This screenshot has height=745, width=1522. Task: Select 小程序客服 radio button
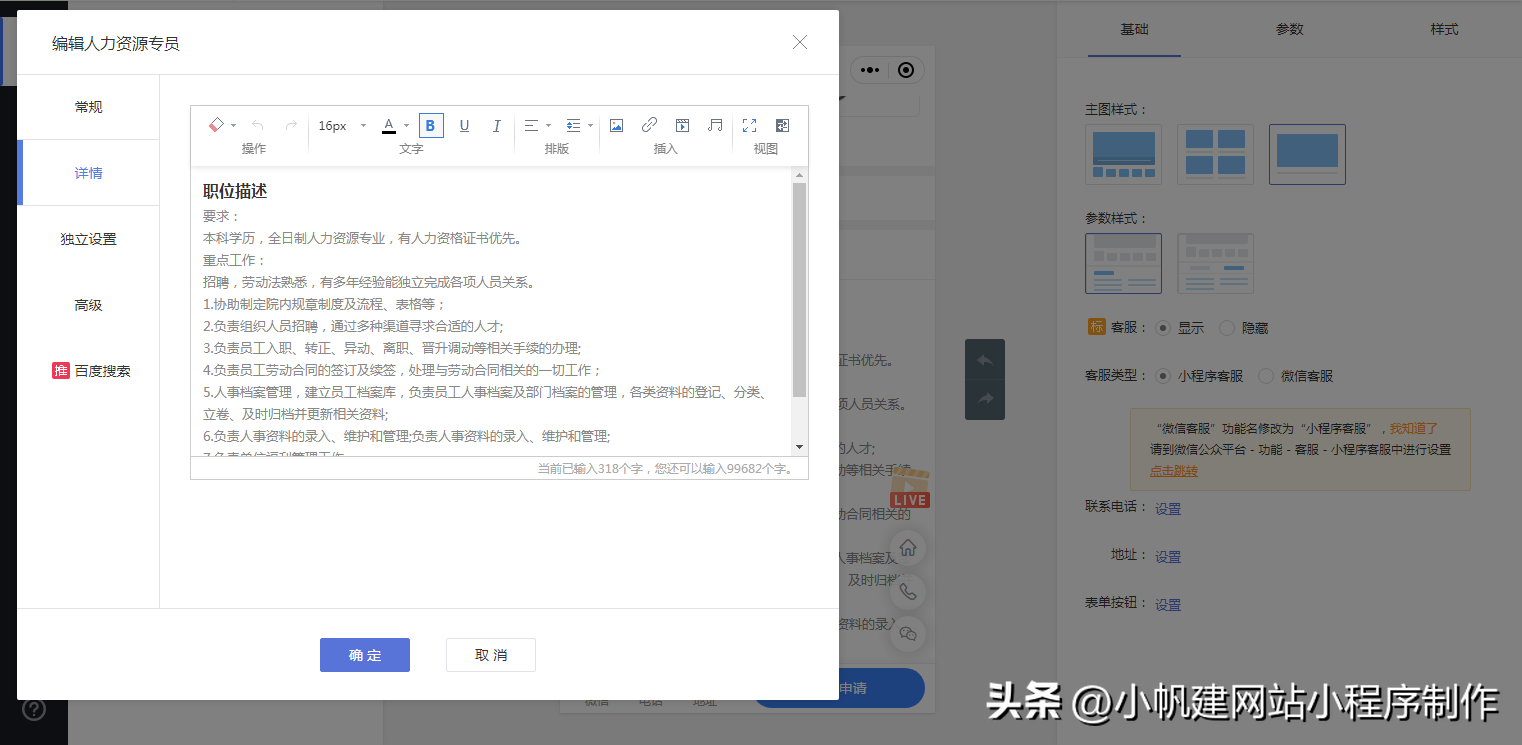tap(1162, 376)
